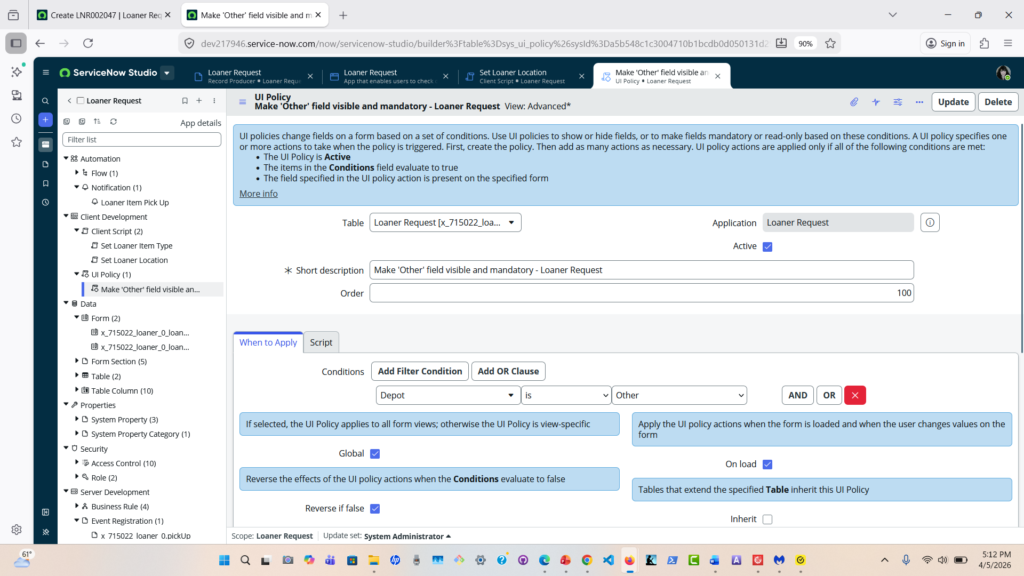Uncheck the Global checkbox
1024x576 pixels.
click(375, 453)
